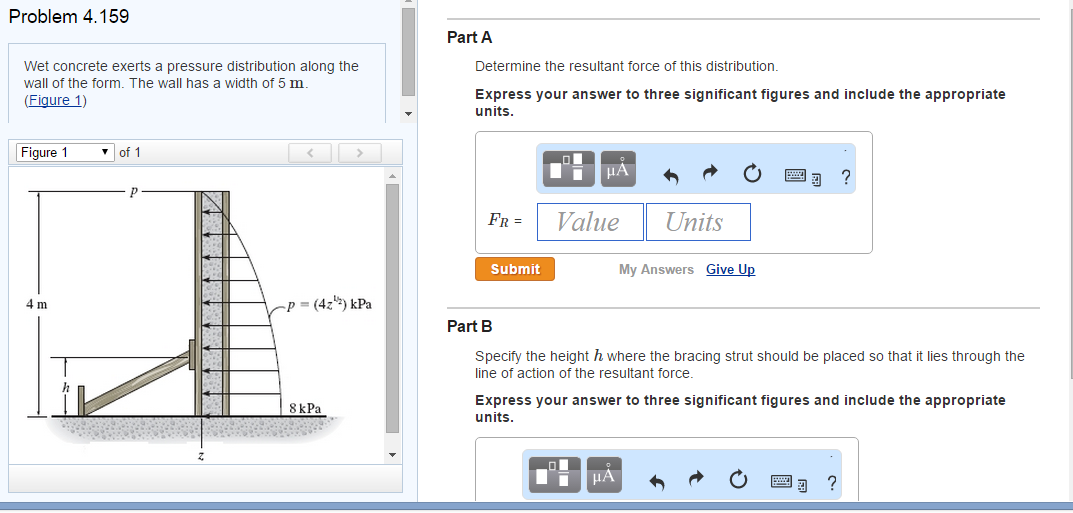Go to previous figure arrow button
This screenshot has width=1073, height=513.
(x=310, y=153)
